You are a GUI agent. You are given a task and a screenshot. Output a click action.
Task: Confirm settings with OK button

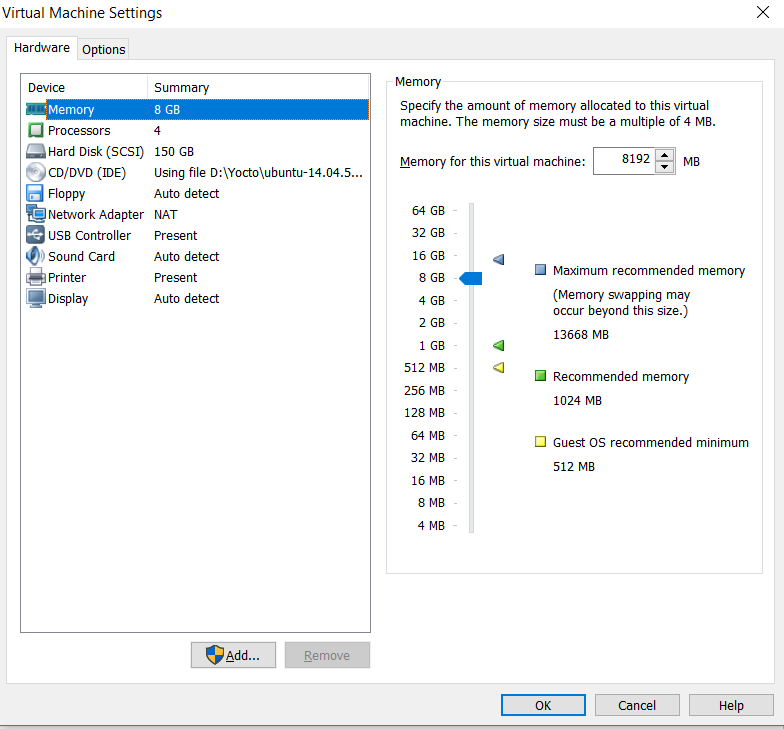(544, 705)
